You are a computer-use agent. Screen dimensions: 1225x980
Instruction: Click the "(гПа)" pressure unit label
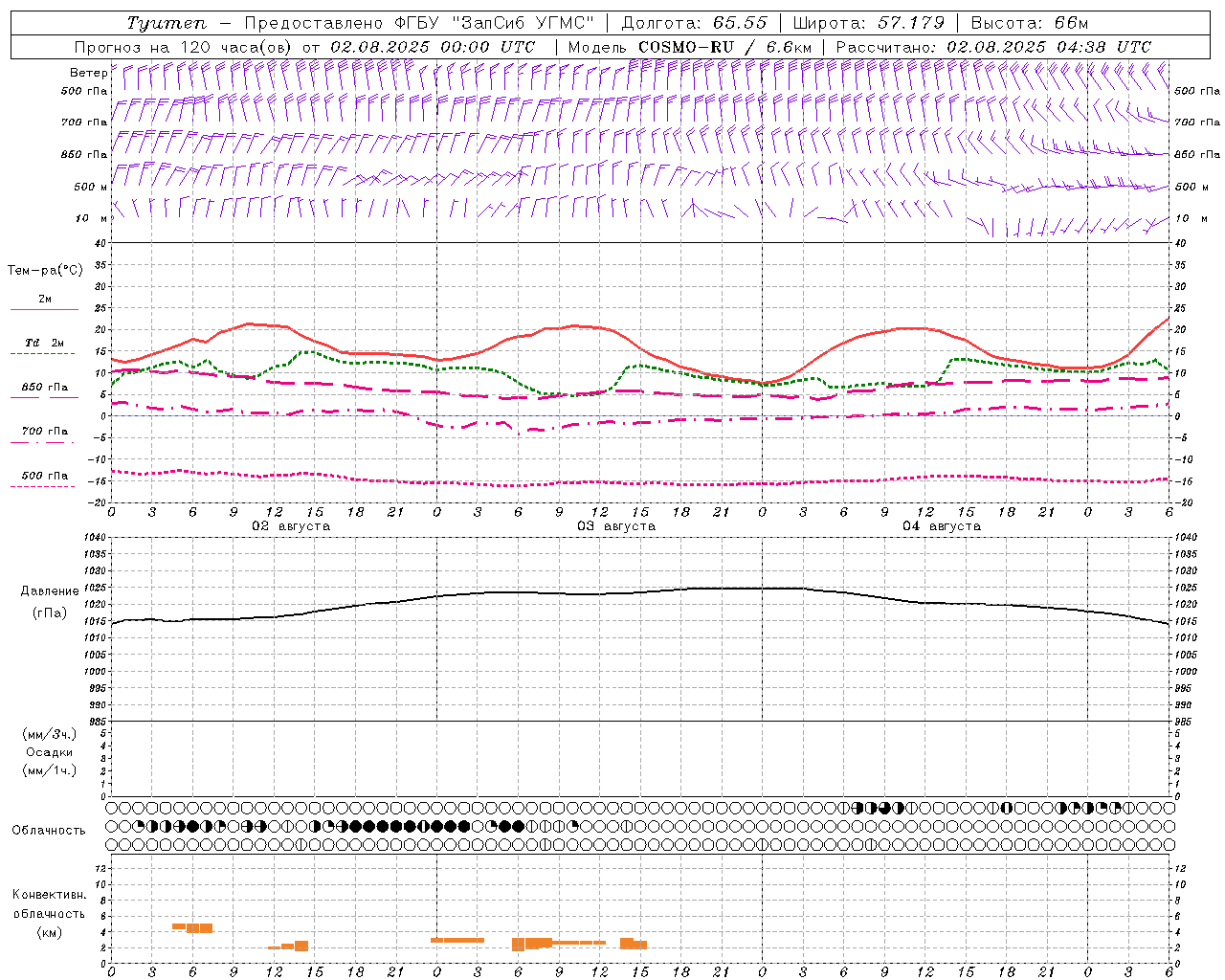[48, 612]
